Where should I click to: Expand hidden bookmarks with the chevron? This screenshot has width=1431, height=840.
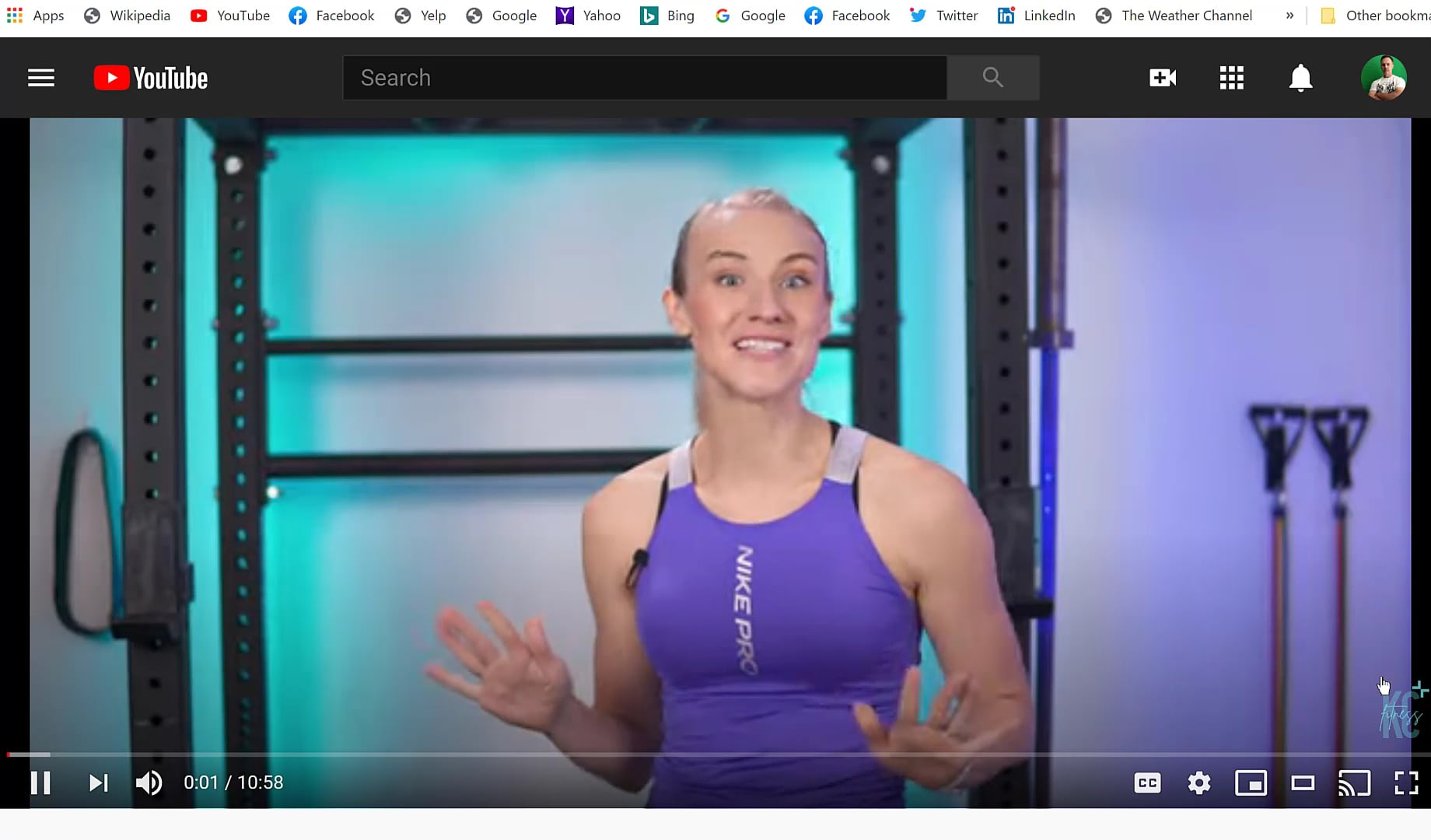click(x=1289, y=15)
